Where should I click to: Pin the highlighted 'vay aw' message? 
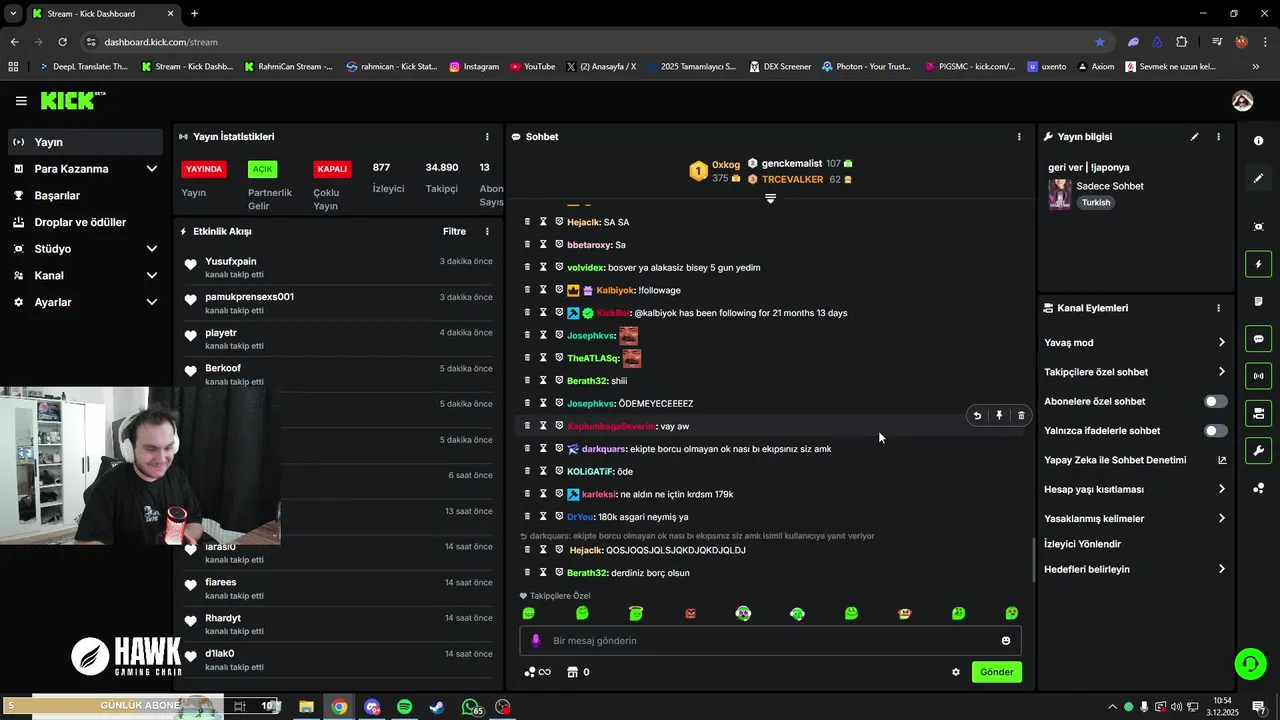[x=999, y=415]
